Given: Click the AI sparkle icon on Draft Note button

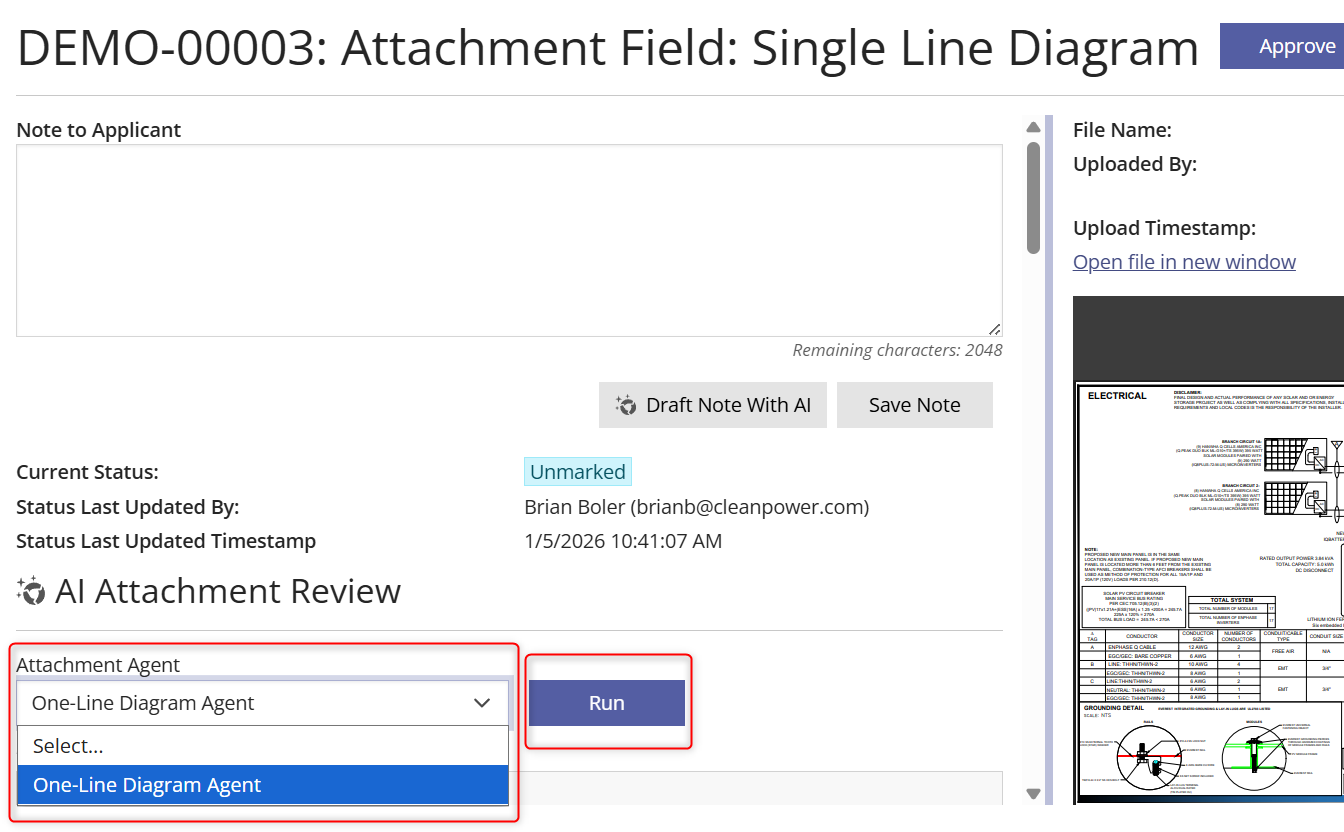Looking at the screenshot, I should pyautogui.click(x=626, y=404).
